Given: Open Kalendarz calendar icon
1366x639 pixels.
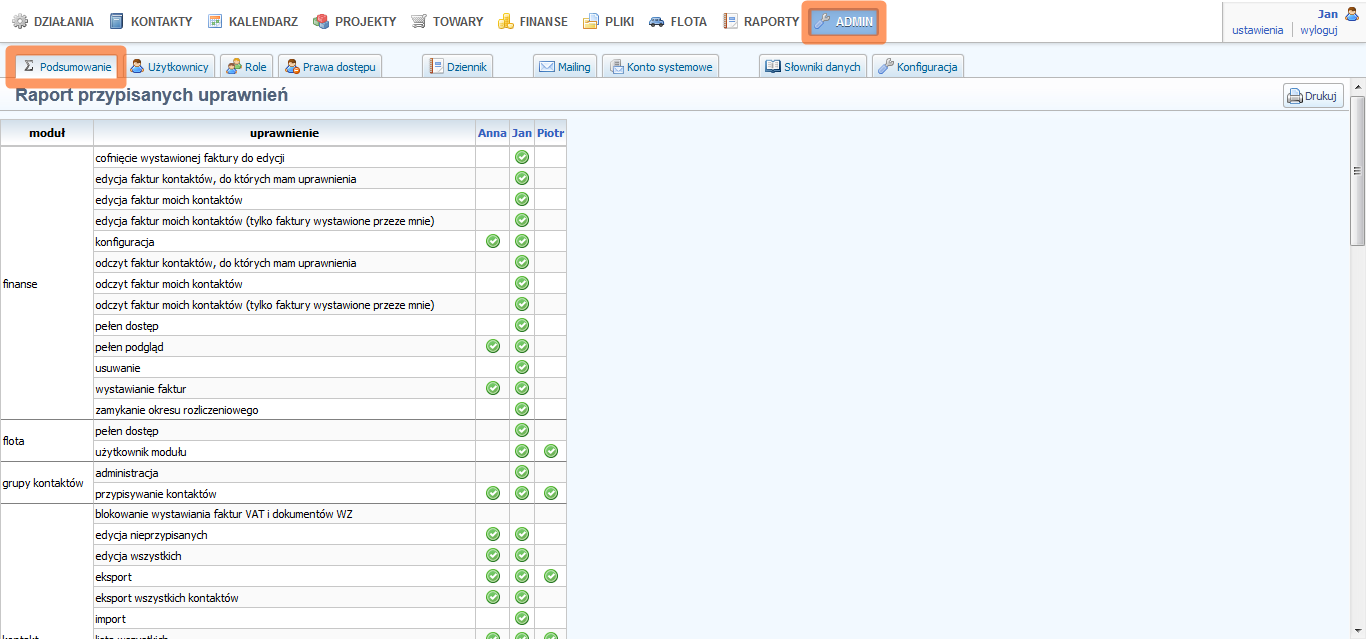Looking at the screenshot, I should [x=215, y=21].
